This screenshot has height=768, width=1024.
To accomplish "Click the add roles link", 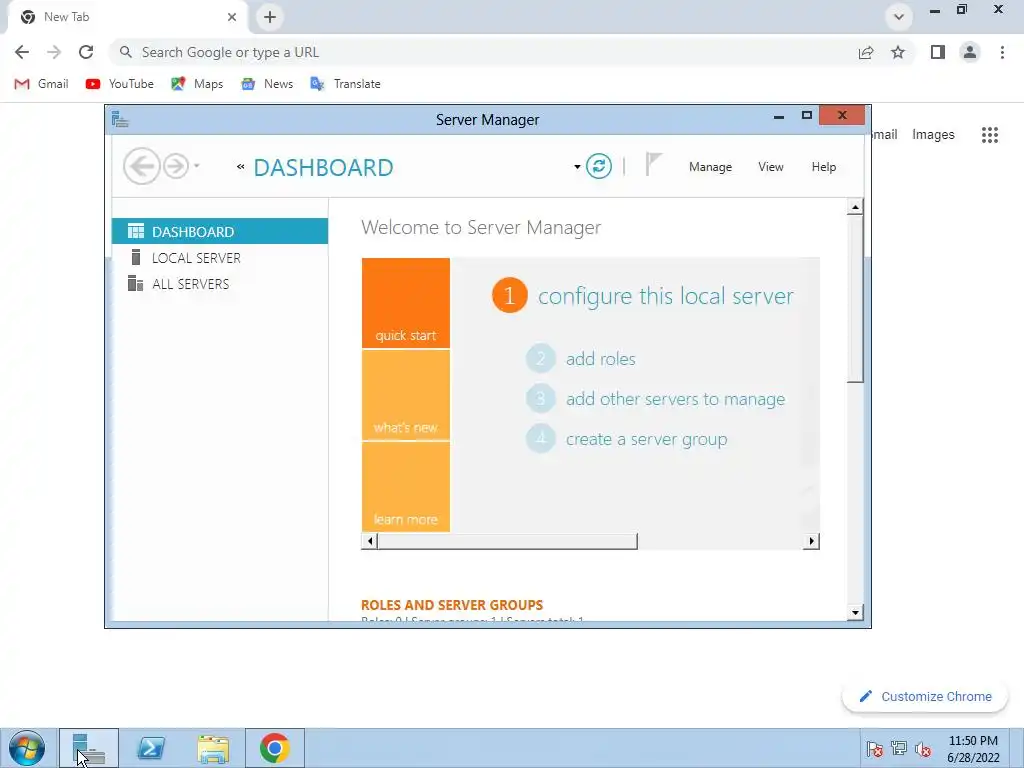I will (600, 359).
